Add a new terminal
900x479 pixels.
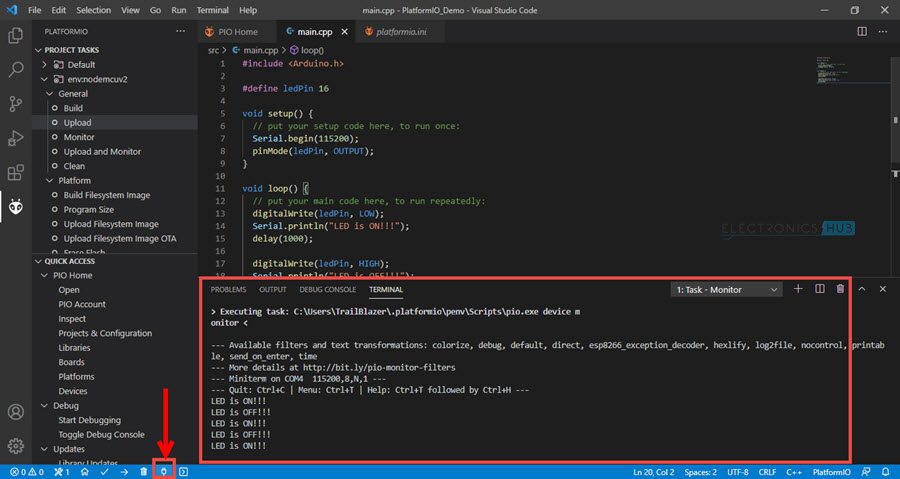798,289
